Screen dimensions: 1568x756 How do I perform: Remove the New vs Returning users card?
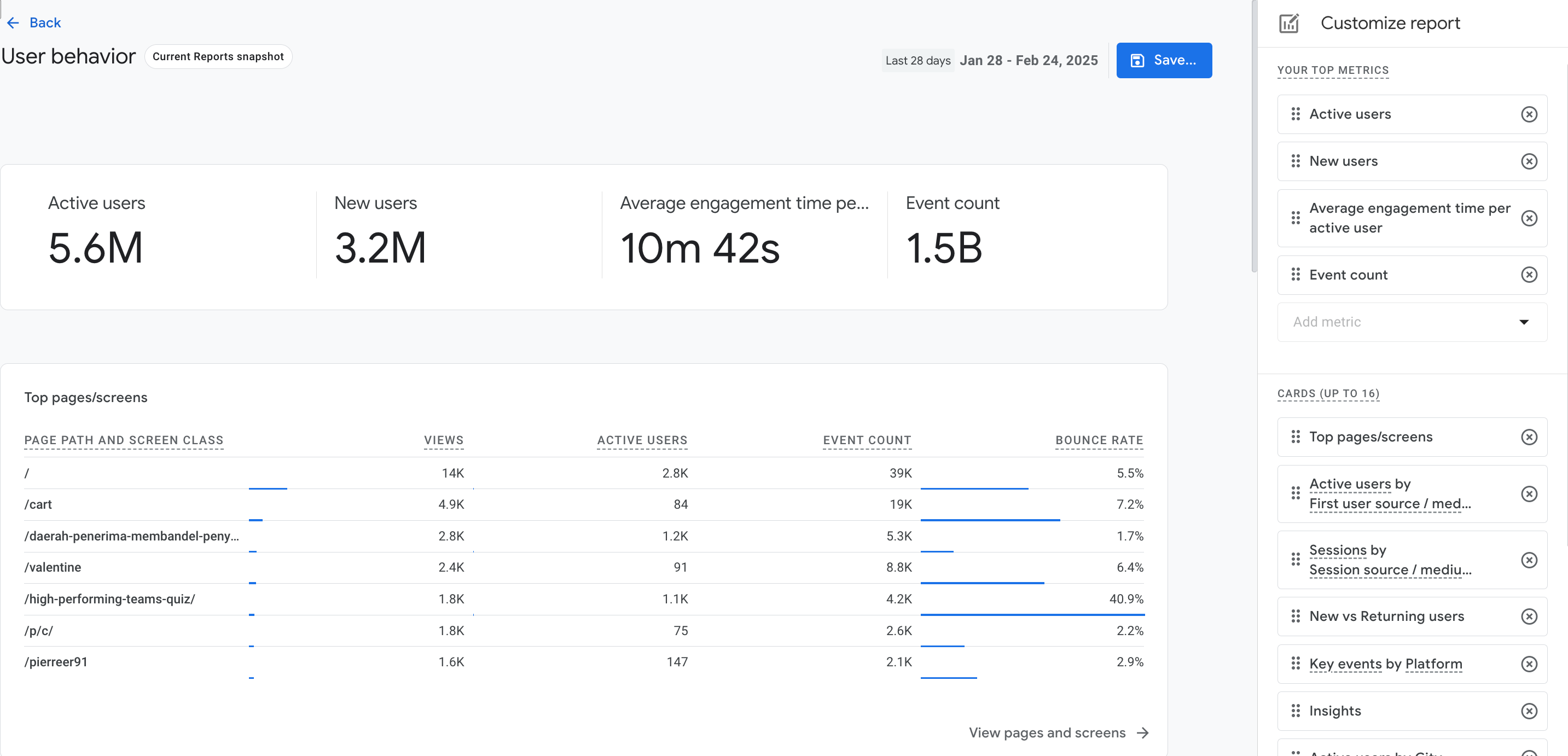(x=1530, y=616)
